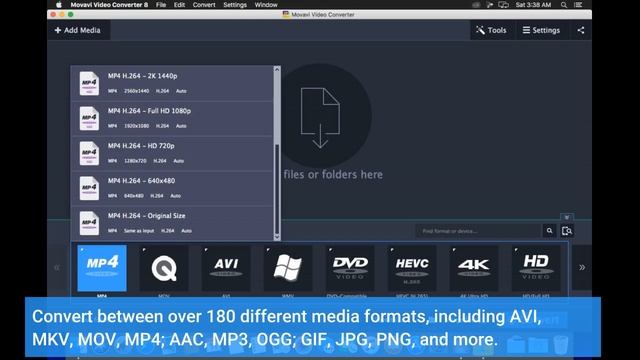Image resolution: width=640 pixels, height=360 pixels.
Task: Click preset list scroll down arrow
Action: pos(277,237)
